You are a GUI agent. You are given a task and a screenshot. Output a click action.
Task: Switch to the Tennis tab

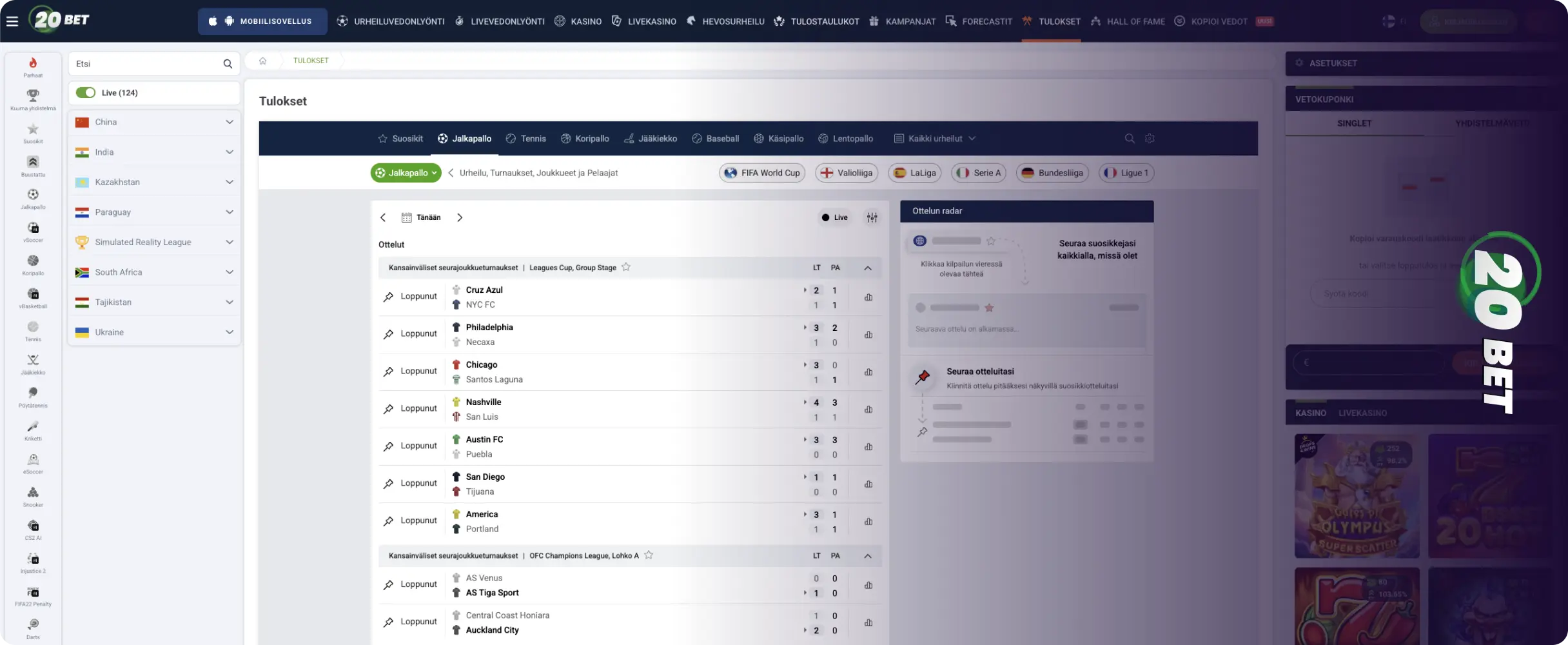click(526, 139)
